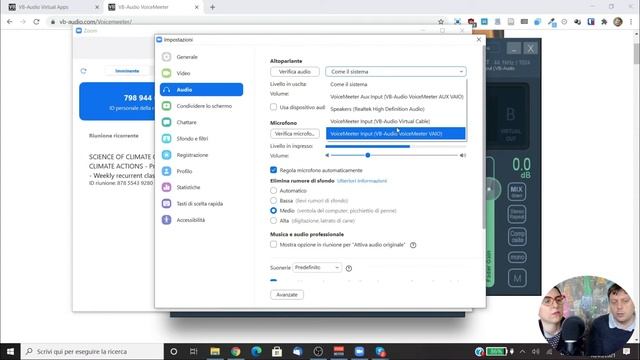Image resolution: width=640 pixels, height=360 pixels.
Task: Open the Avanzate audio settings
Action: click(287, 294)
